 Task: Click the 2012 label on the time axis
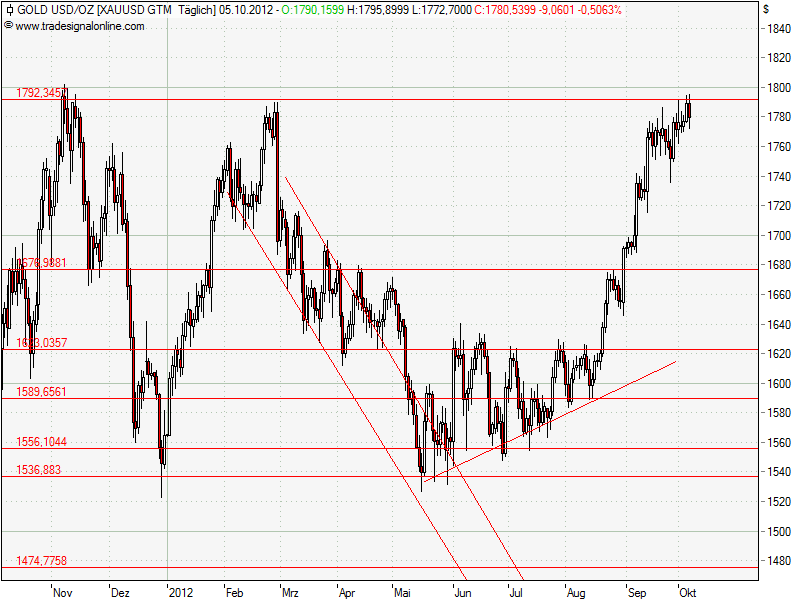(x=181, y=592)
